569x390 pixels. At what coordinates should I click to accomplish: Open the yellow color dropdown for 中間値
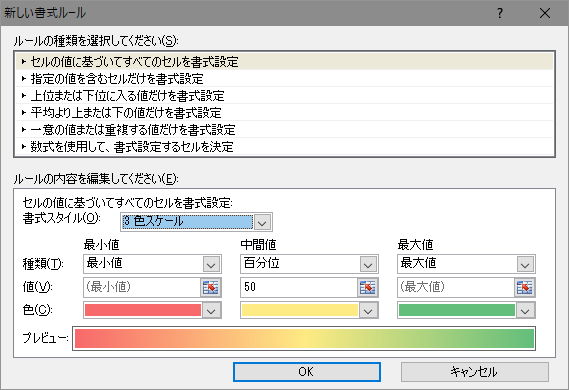click(368, 311)
